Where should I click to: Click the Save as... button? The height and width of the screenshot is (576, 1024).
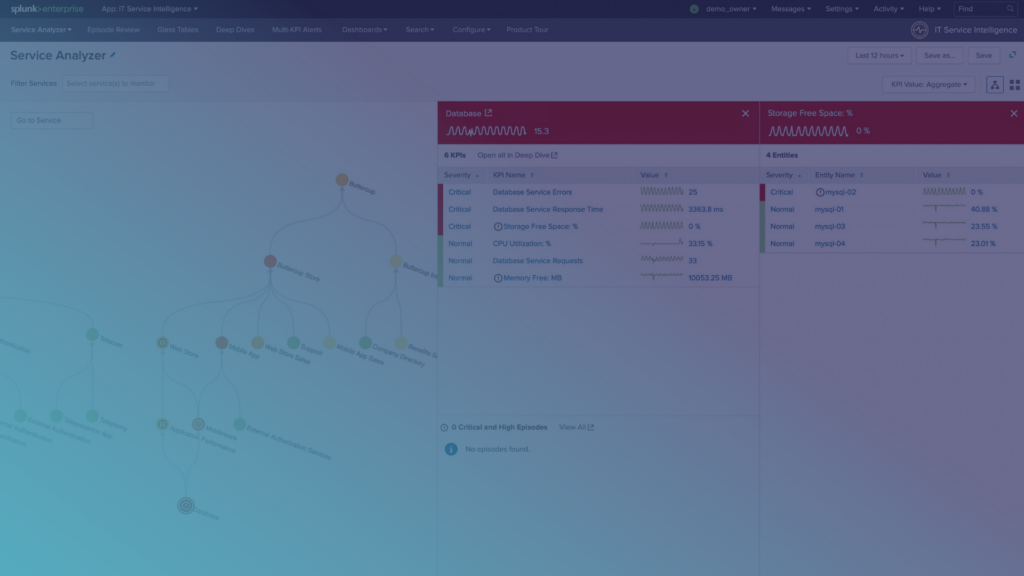pyautogui.click(x=940, y=56)
